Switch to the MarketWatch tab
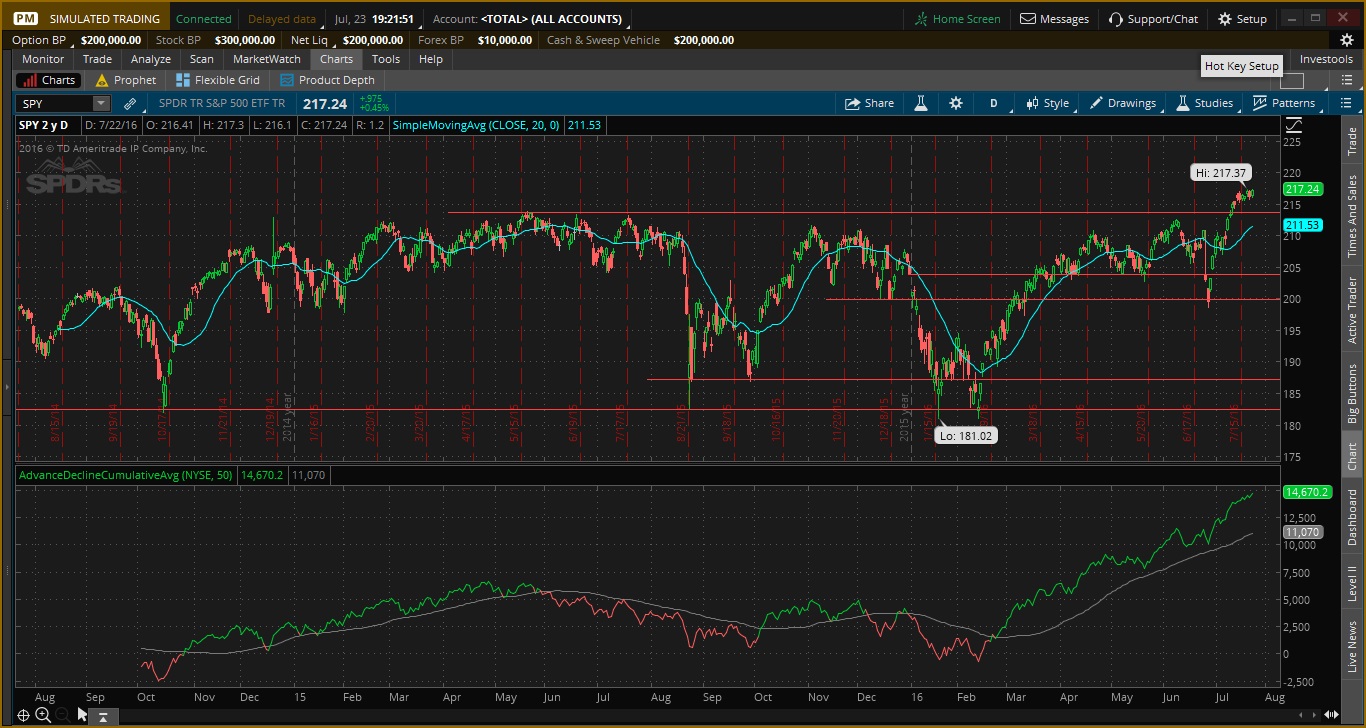Image resolution: width=1366 pixels, height=728 pixels. (x=267, y=59)
